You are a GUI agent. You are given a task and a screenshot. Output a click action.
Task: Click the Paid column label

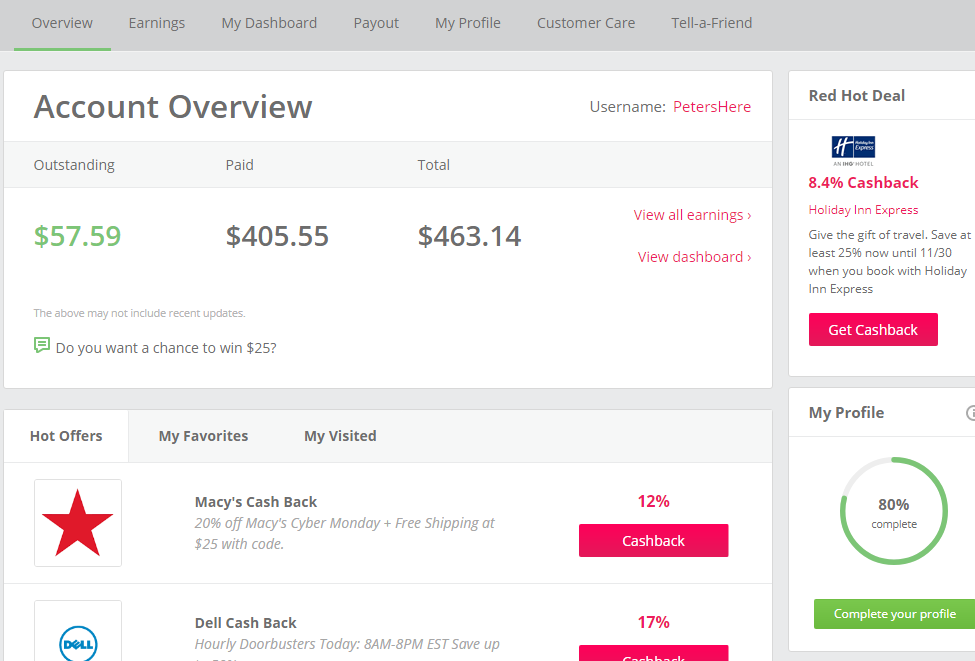[239, 165]
